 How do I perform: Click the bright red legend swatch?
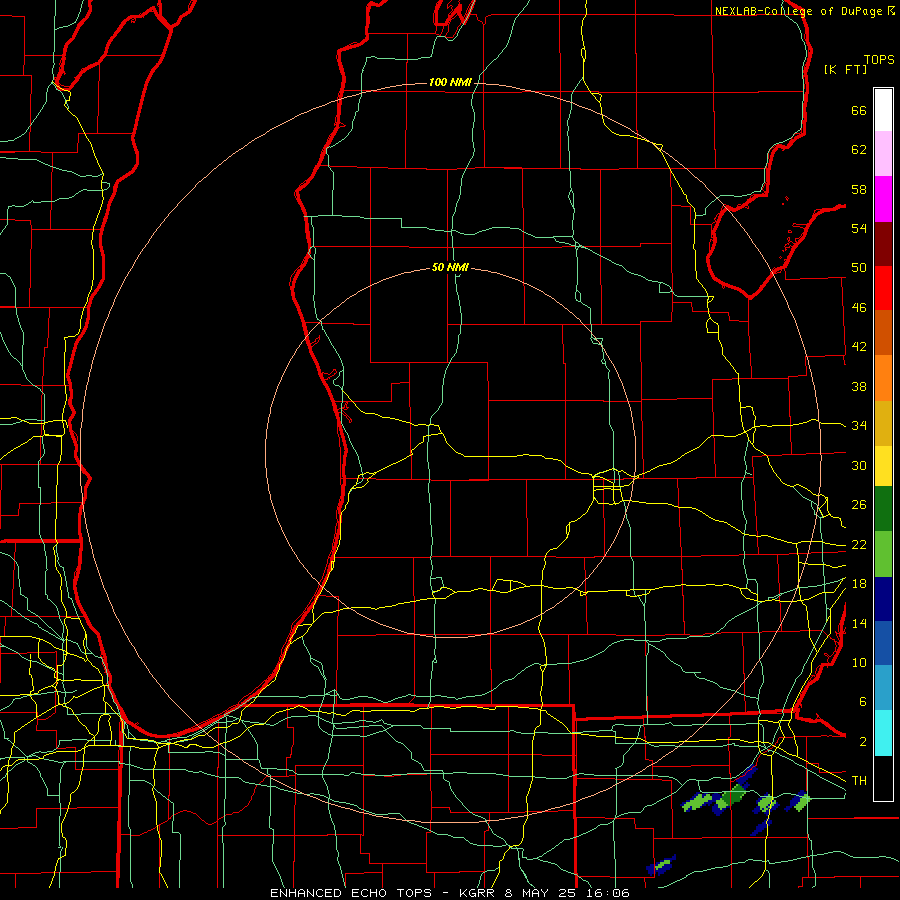click(883, 288)
